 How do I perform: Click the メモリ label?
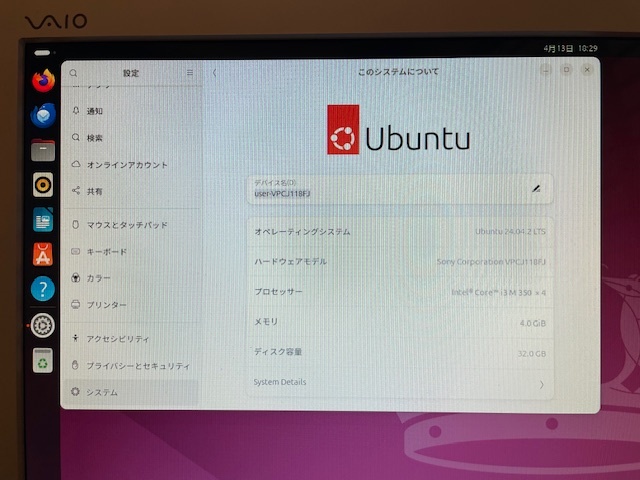tap(266, 322)
